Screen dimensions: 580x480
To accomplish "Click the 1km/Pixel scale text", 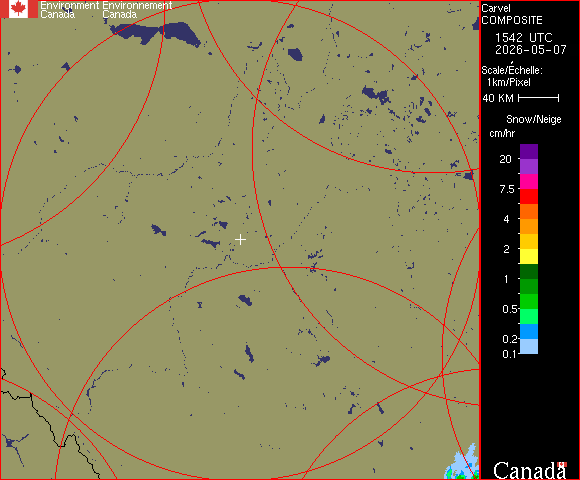I will [x=509, y=82].
